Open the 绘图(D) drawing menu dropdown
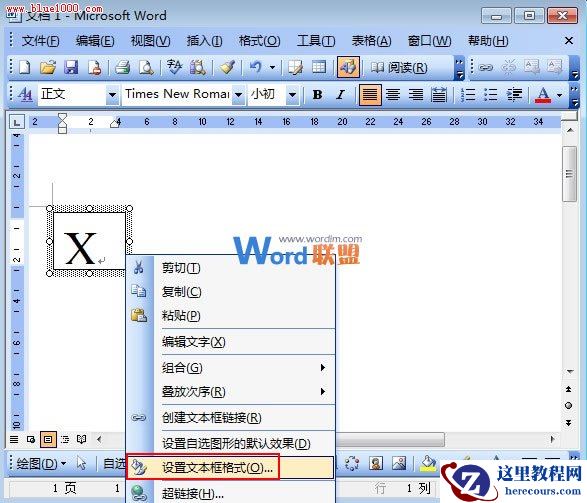 [x=42, y=464]
